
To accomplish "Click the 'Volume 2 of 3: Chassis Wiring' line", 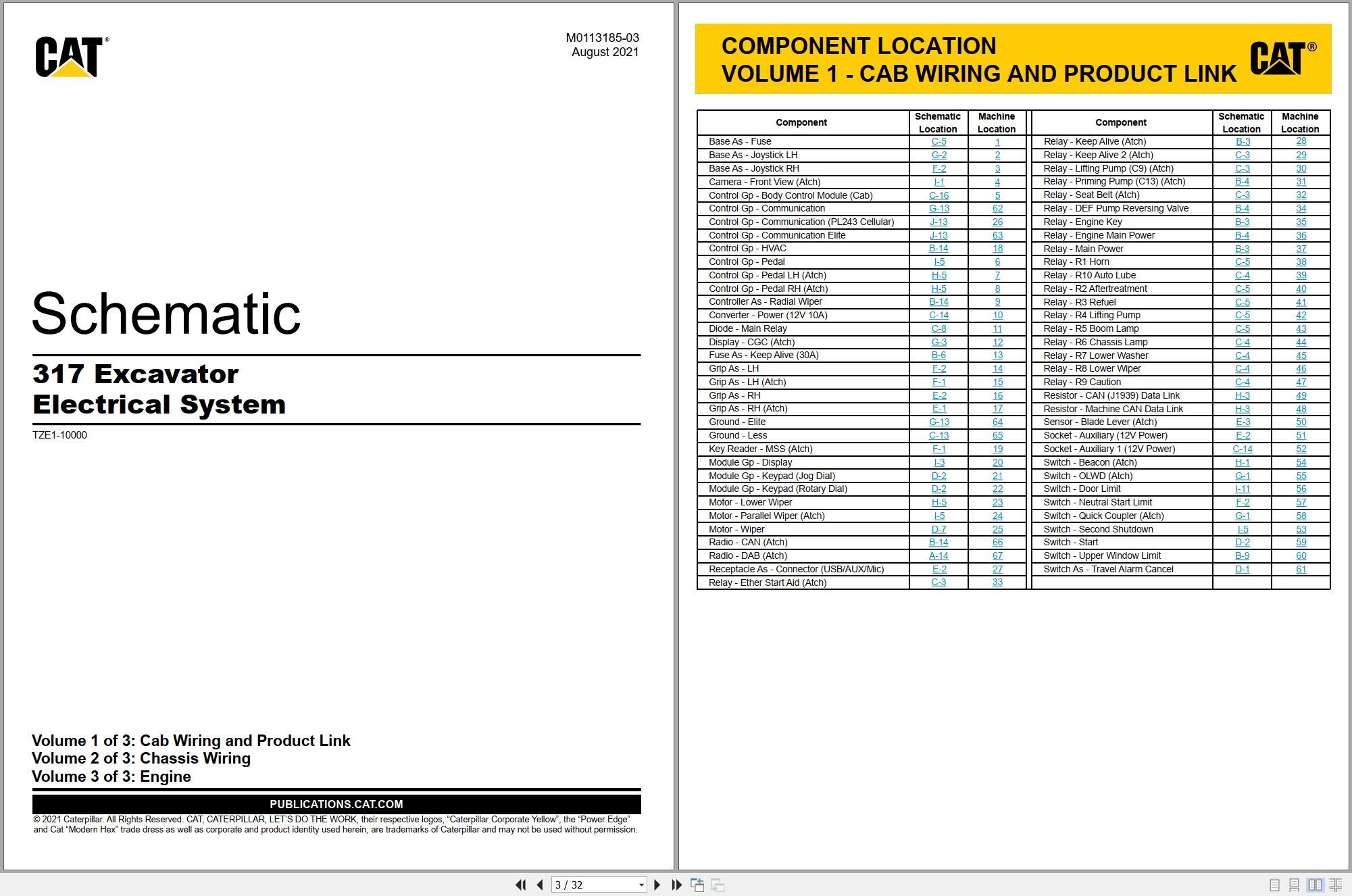I will point(141,759).
